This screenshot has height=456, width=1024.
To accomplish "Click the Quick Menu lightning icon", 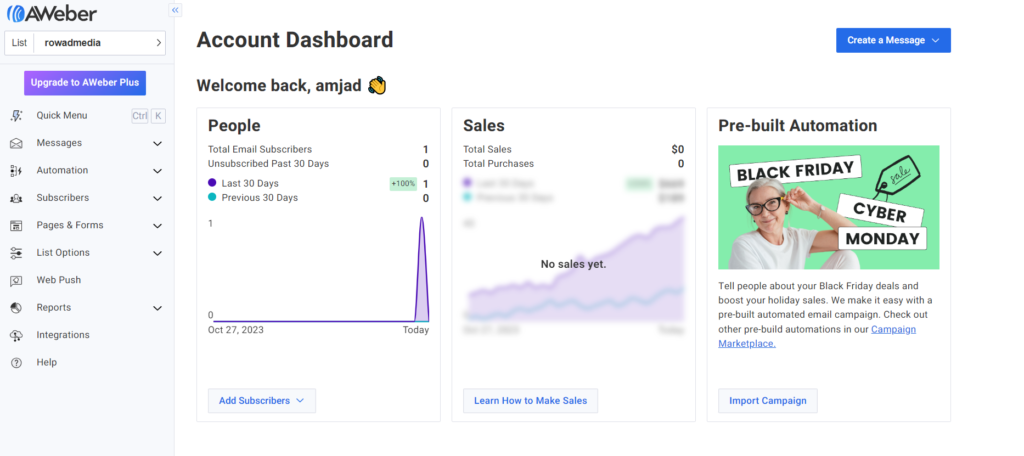I will click(16, 116).
